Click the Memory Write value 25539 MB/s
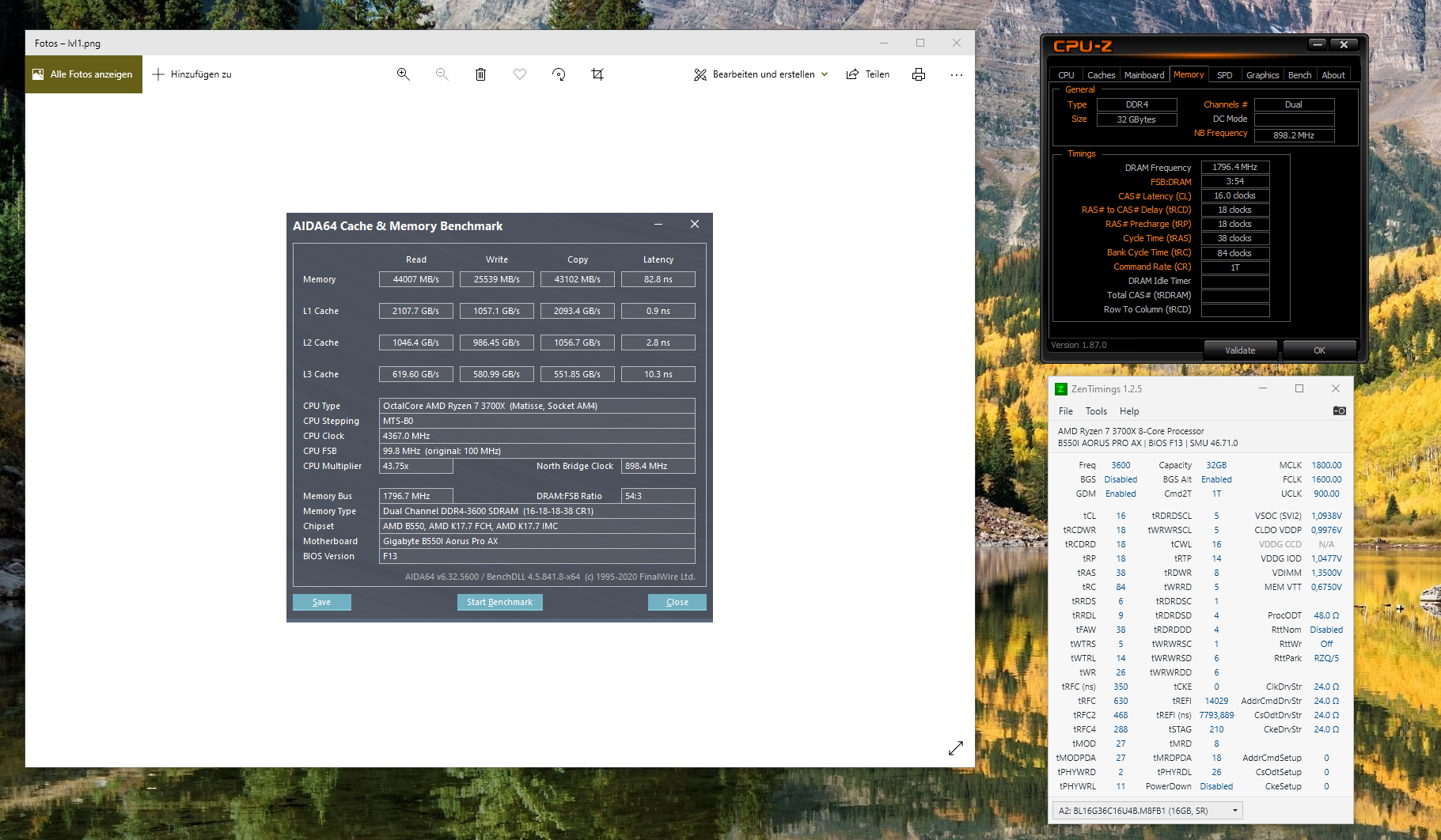Viewport: 1441px width, 840px height. click(x=497, y=279)
